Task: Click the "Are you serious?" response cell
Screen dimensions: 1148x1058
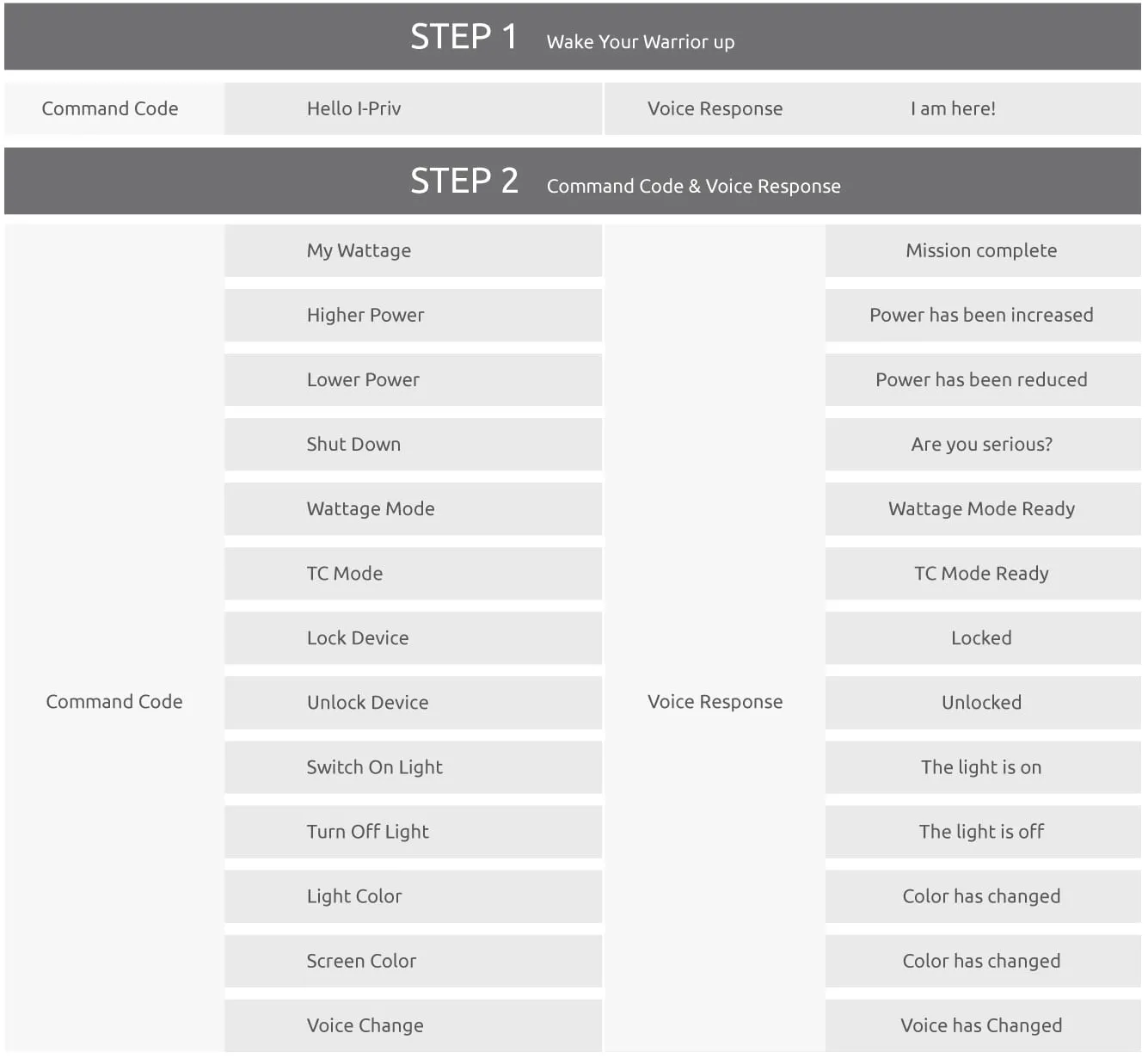Action: [x=982, y=445]
